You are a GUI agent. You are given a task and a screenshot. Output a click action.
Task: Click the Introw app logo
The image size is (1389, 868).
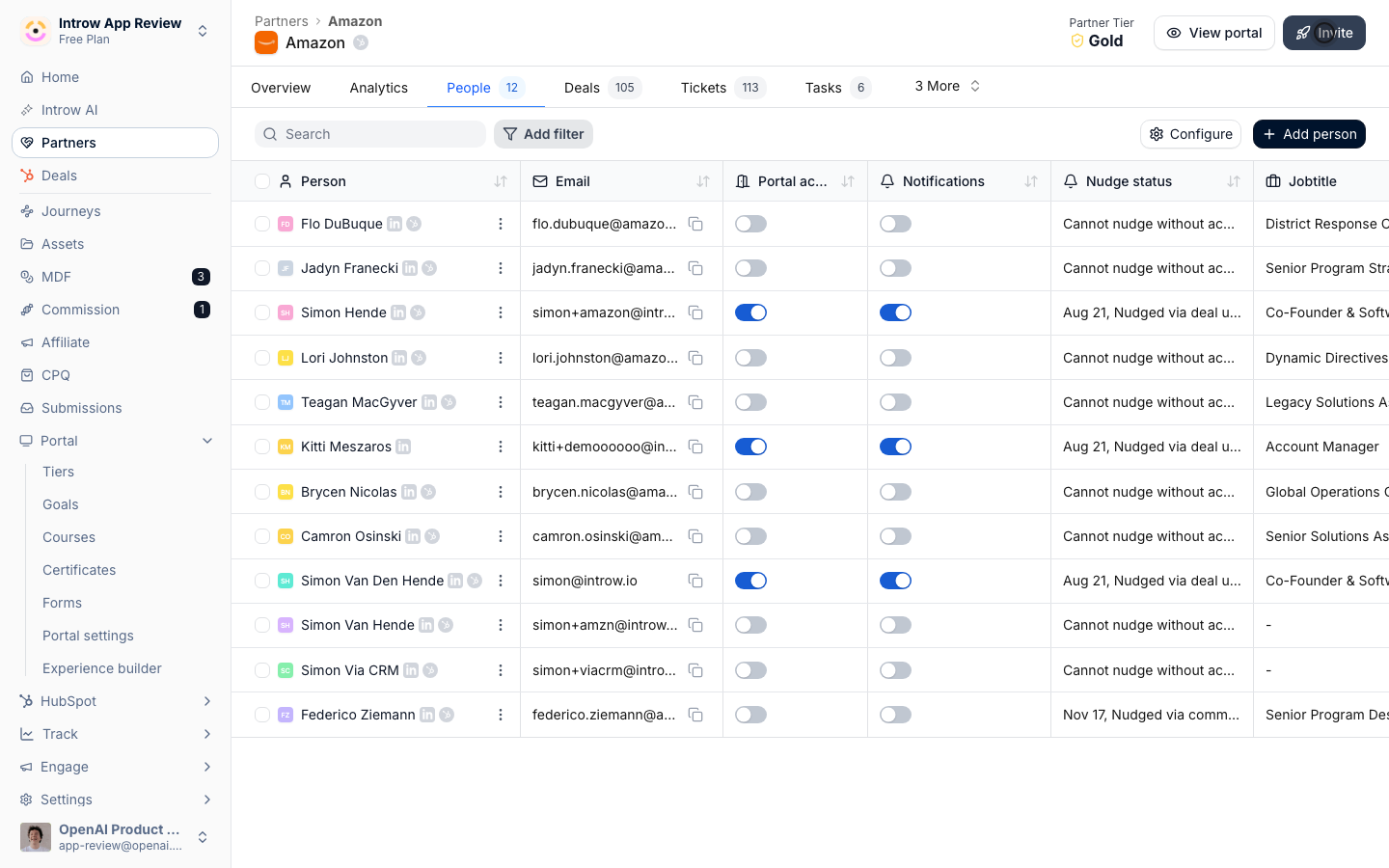36,31
